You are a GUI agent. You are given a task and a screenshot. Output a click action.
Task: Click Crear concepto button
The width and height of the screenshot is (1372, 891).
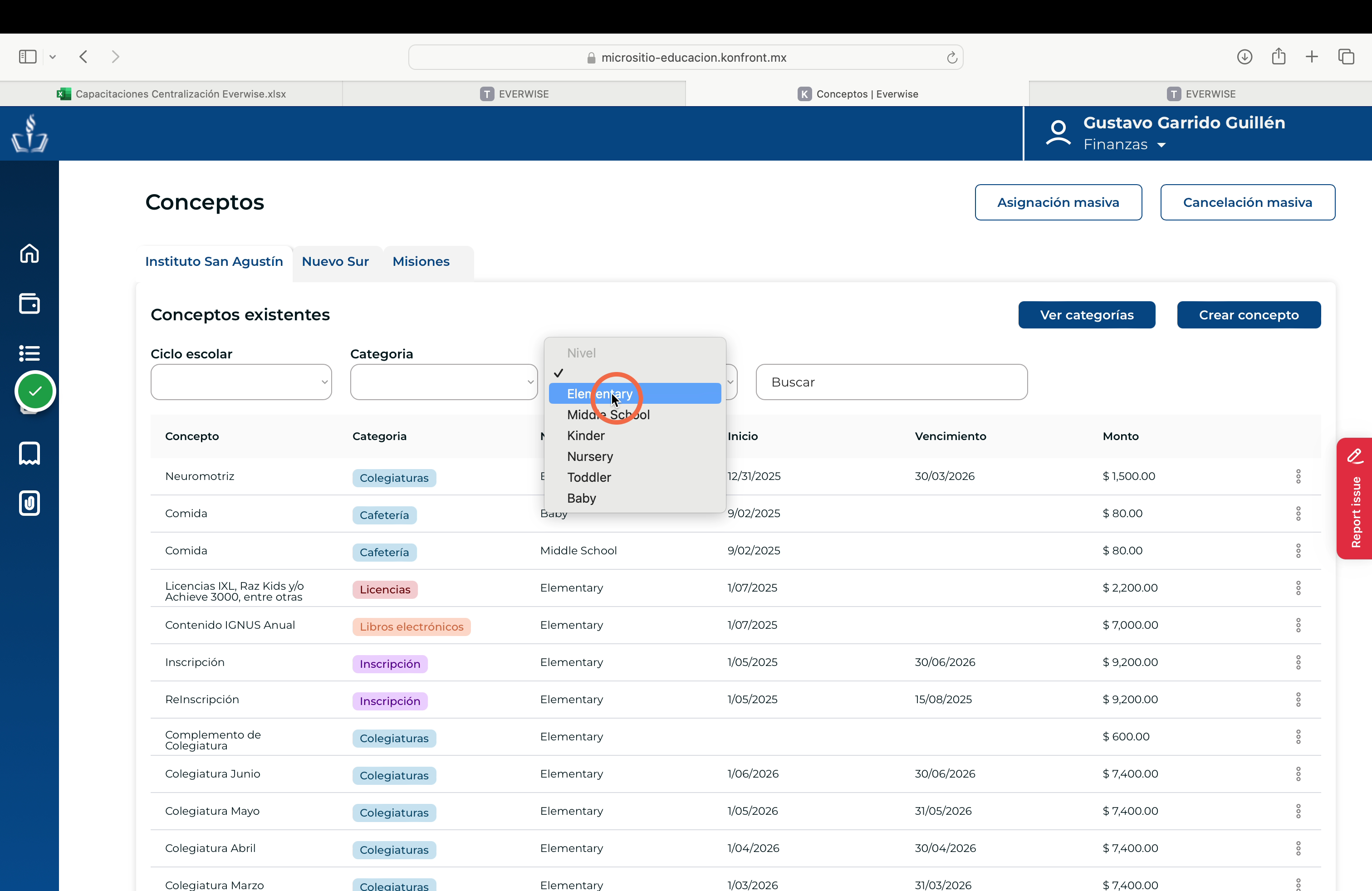pyautogui.click(x=1249, y=315)
